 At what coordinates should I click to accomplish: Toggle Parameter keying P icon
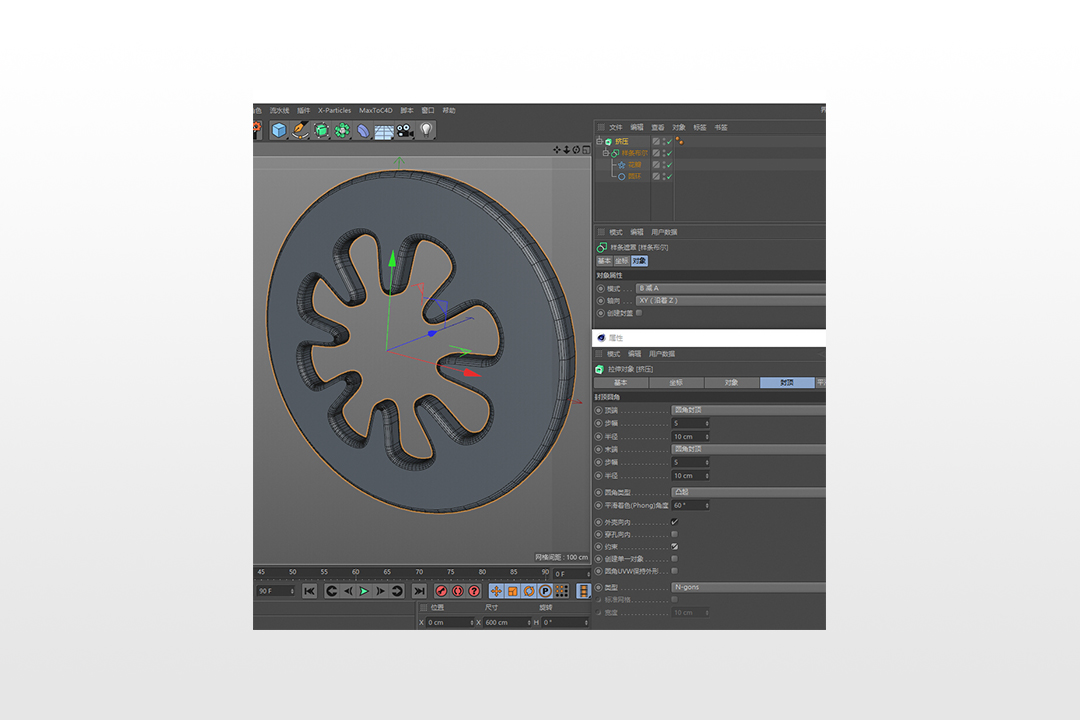[546, 591]
